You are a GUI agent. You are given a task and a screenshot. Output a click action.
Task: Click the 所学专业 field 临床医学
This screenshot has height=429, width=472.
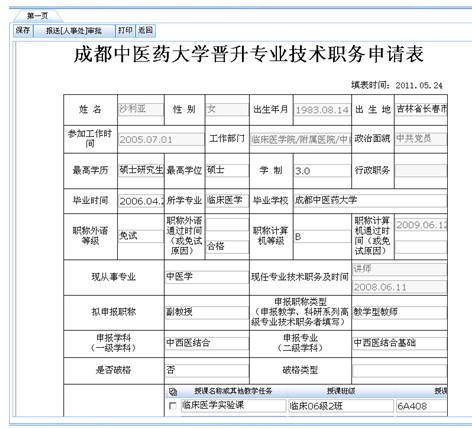coord(227,200)
